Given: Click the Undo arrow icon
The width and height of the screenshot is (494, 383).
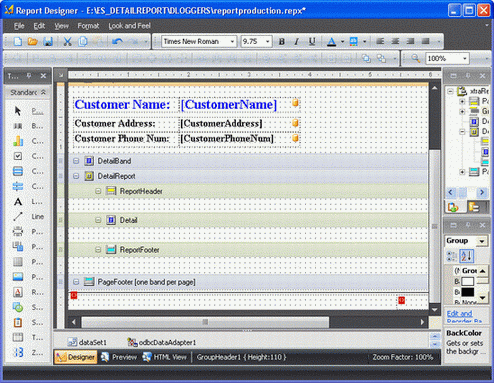Looking at the screenshot, I should pyautogui.click(x=117, y=42).
